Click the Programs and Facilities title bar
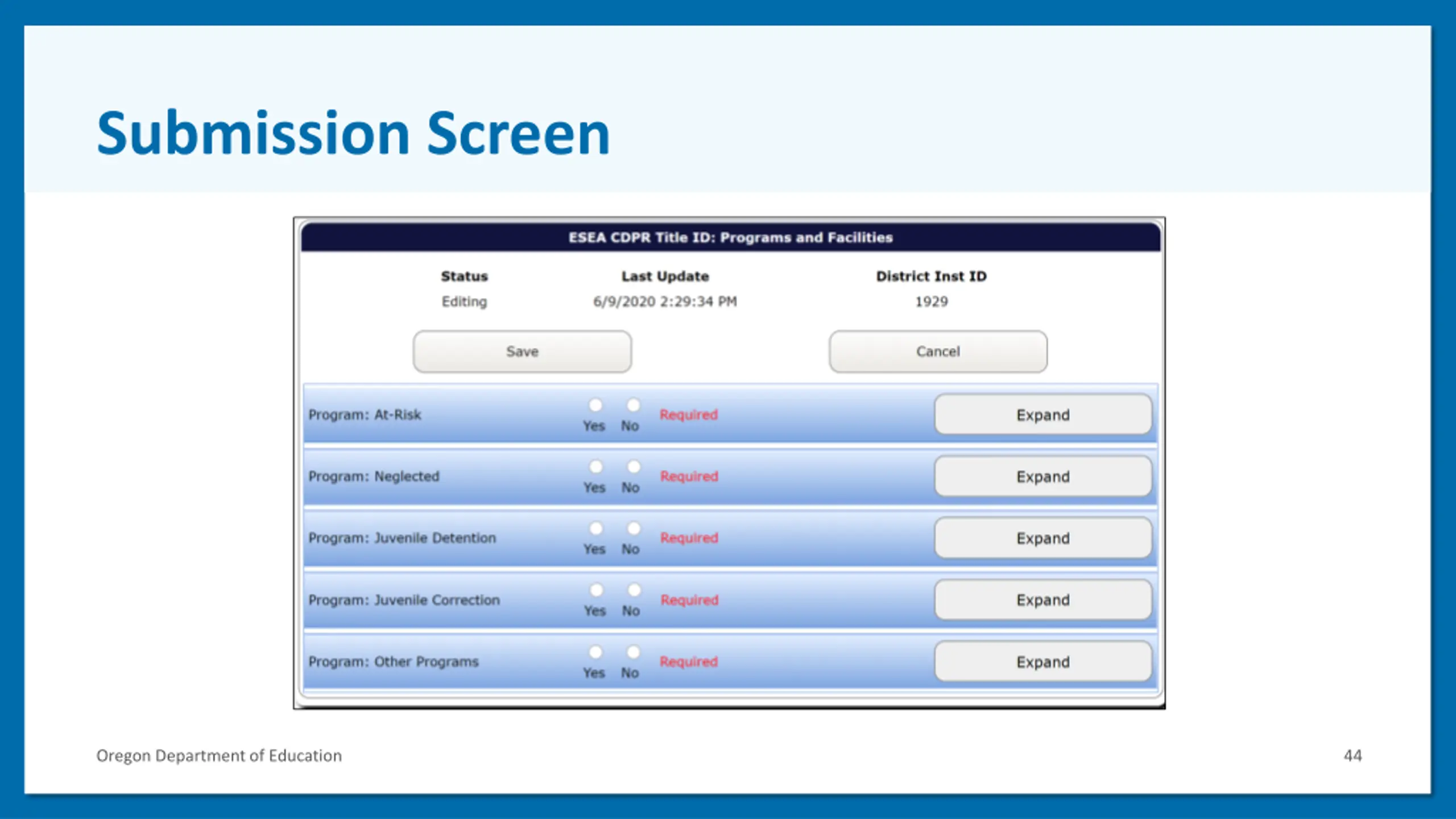Image resolution: width=1456 pixels, height=819 pixels. (x=730, y=237)
